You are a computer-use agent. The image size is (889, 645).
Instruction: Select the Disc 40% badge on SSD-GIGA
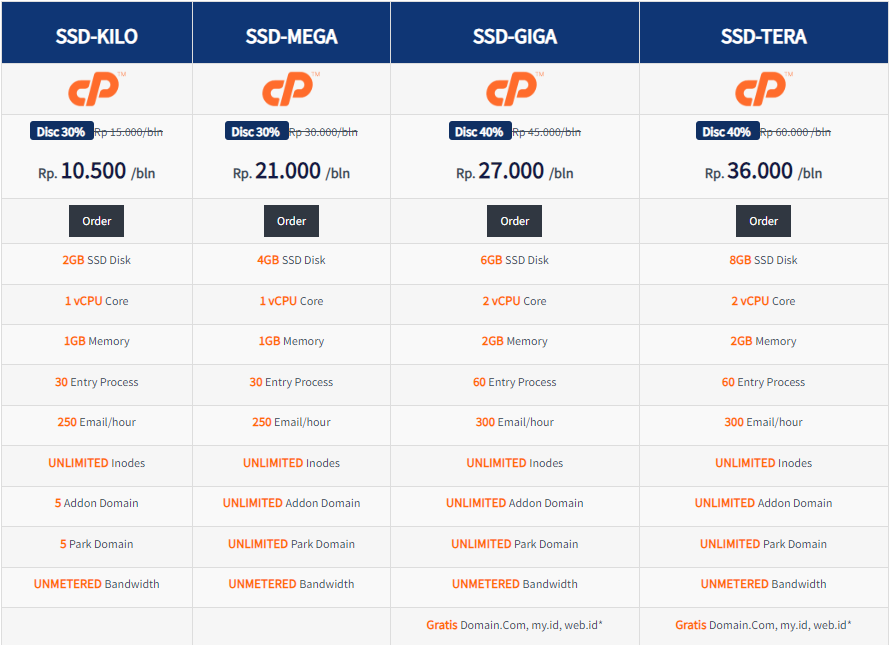[479, 130]
